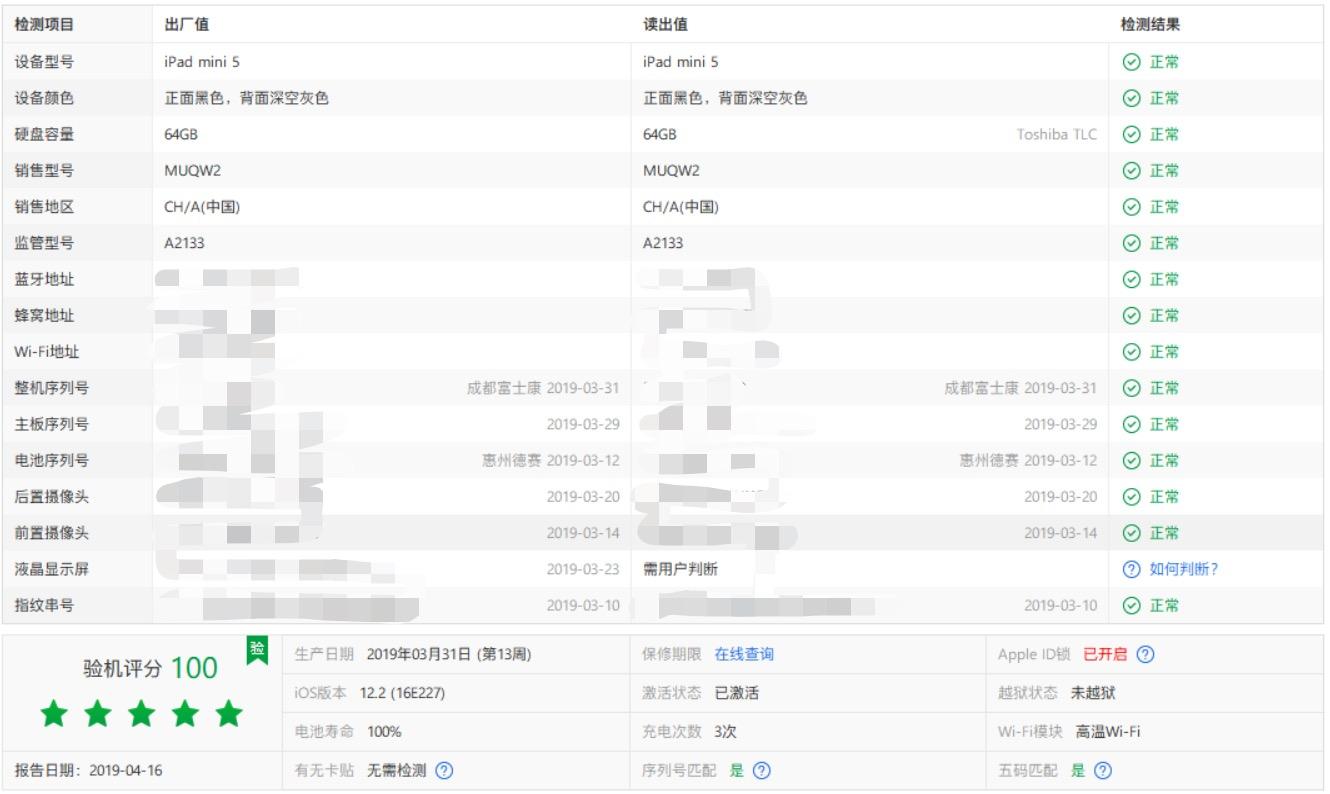The image size is (1330, 794).
Task: Open the 在线查询 warranty link
Action: 744,654
